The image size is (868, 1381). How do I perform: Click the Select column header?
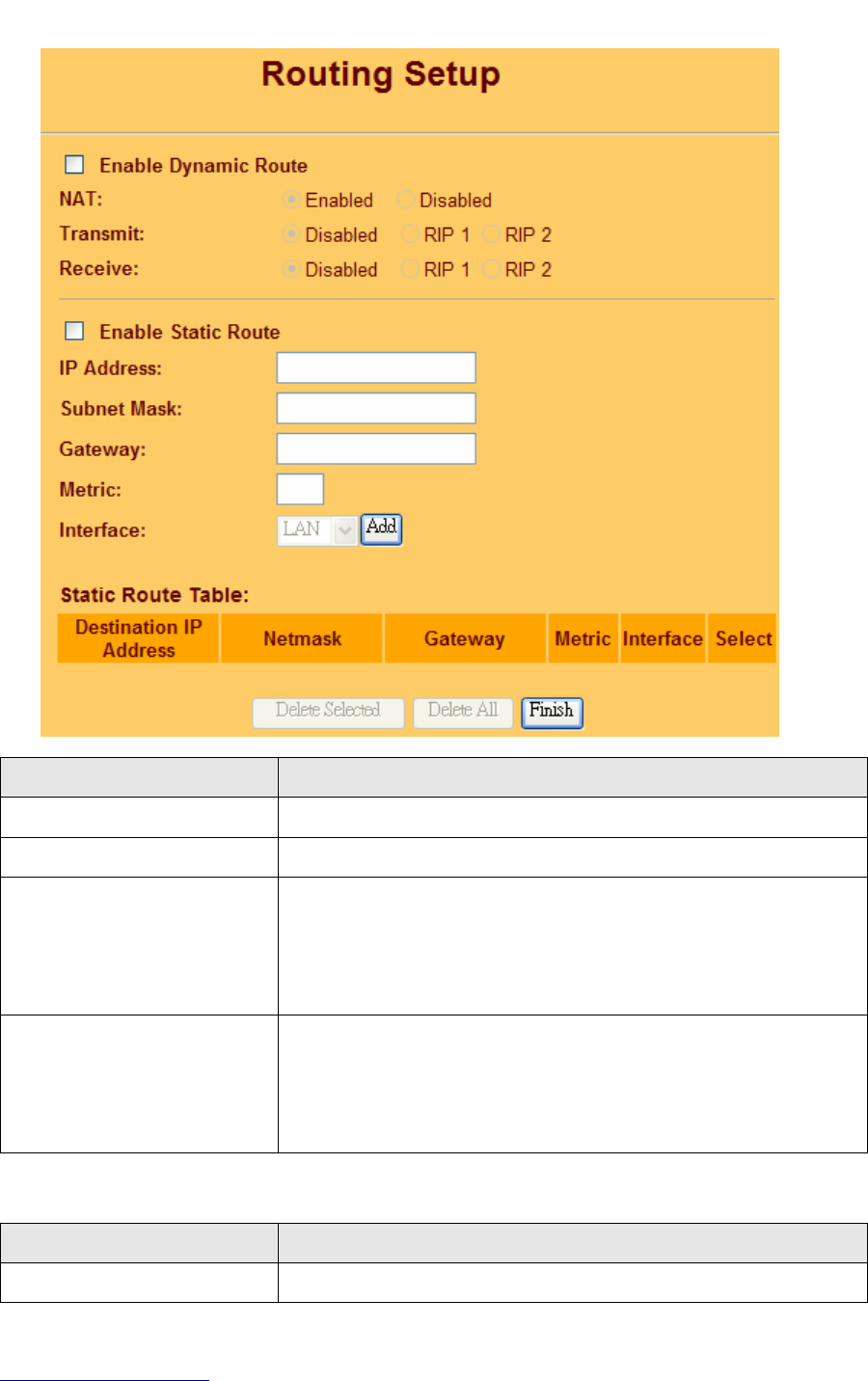pyautogui.click(x=744, y=638)
